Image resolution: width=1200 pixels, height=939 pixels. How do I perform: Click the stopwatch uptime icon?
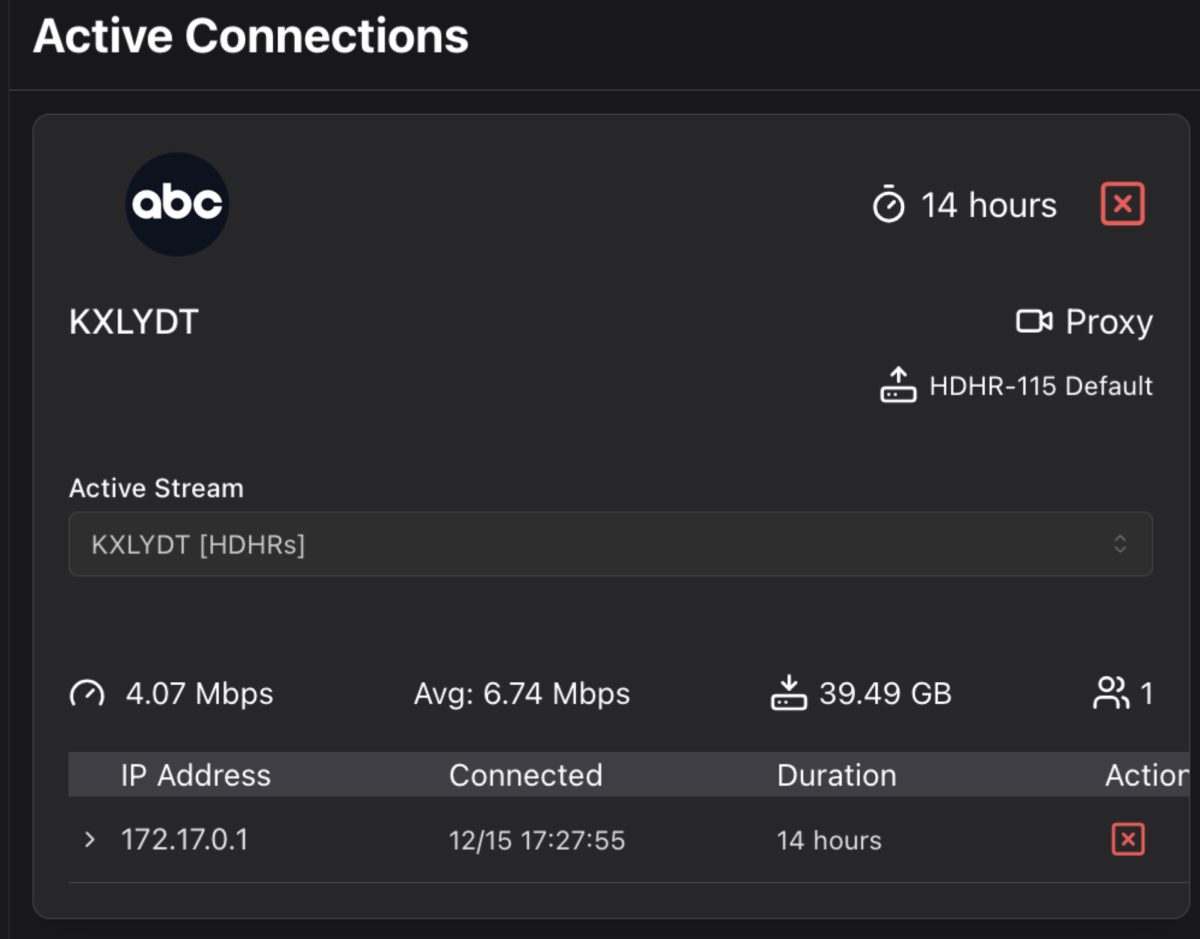888,205
